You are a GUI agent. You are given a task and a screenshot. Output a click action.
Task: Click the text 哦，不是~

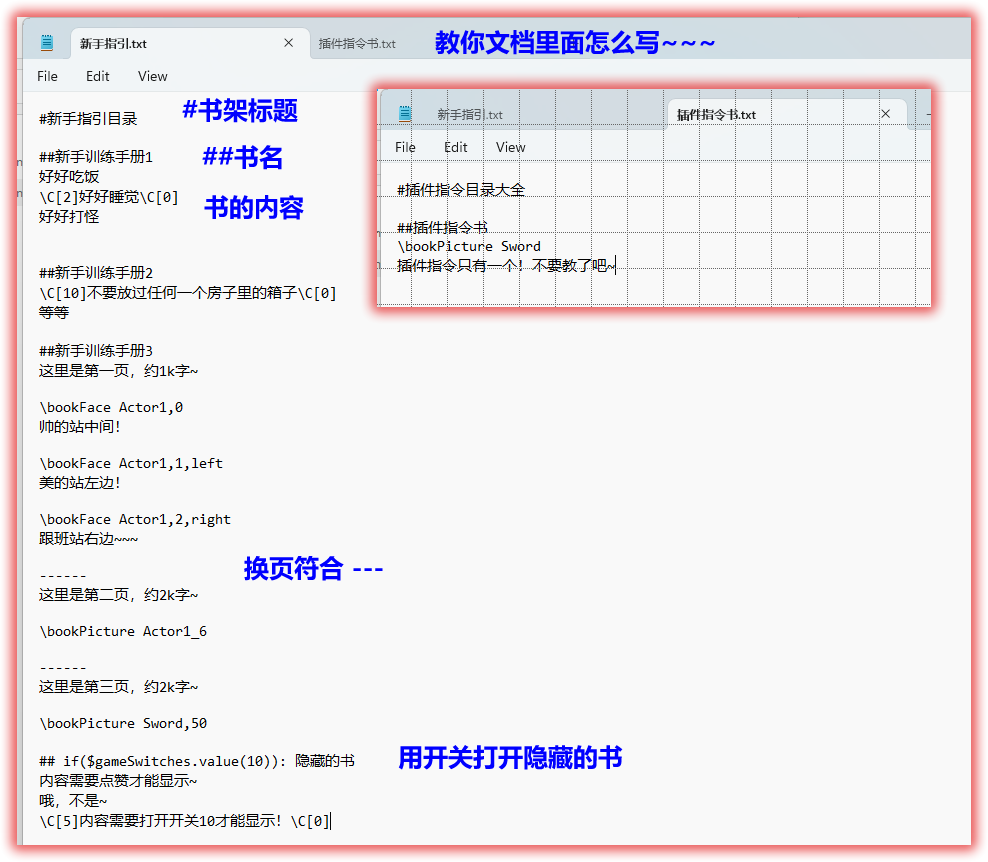(x=73, y=801)
